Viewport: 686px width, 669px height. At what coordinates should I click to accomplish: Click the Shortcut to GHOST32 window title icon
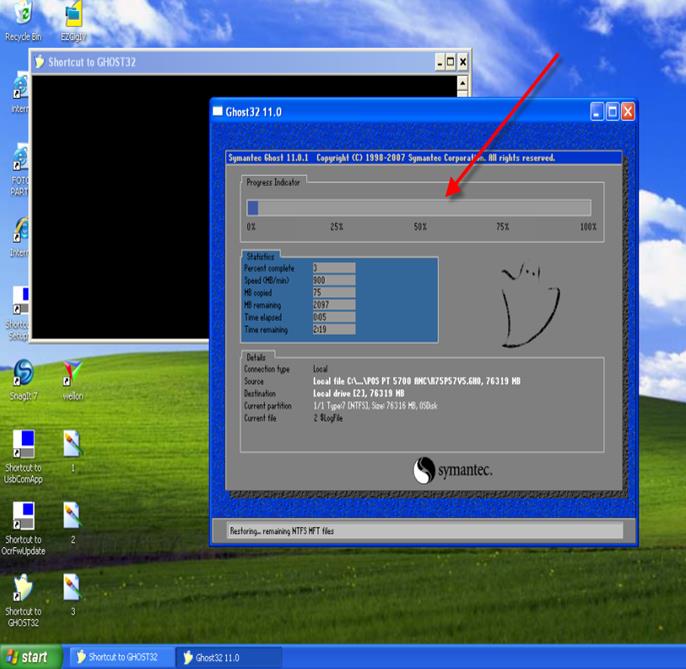coord(39,62)
